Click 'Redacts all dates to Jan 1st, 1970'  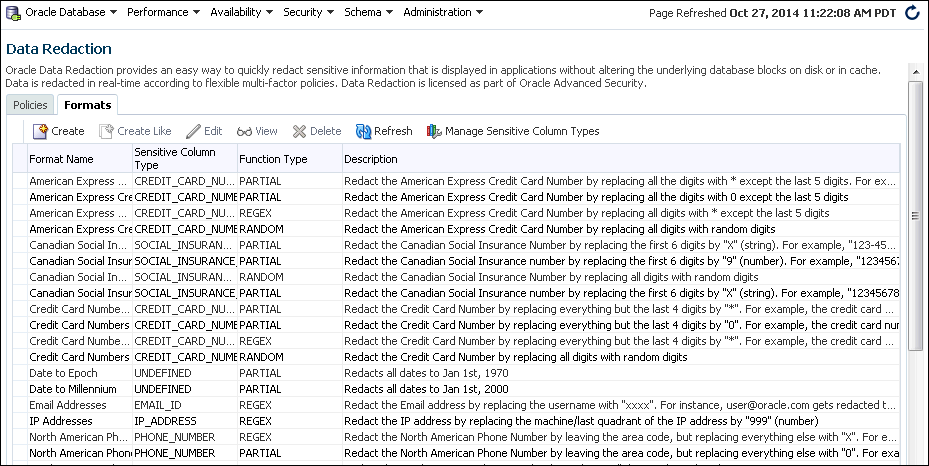tap(426, 373)
